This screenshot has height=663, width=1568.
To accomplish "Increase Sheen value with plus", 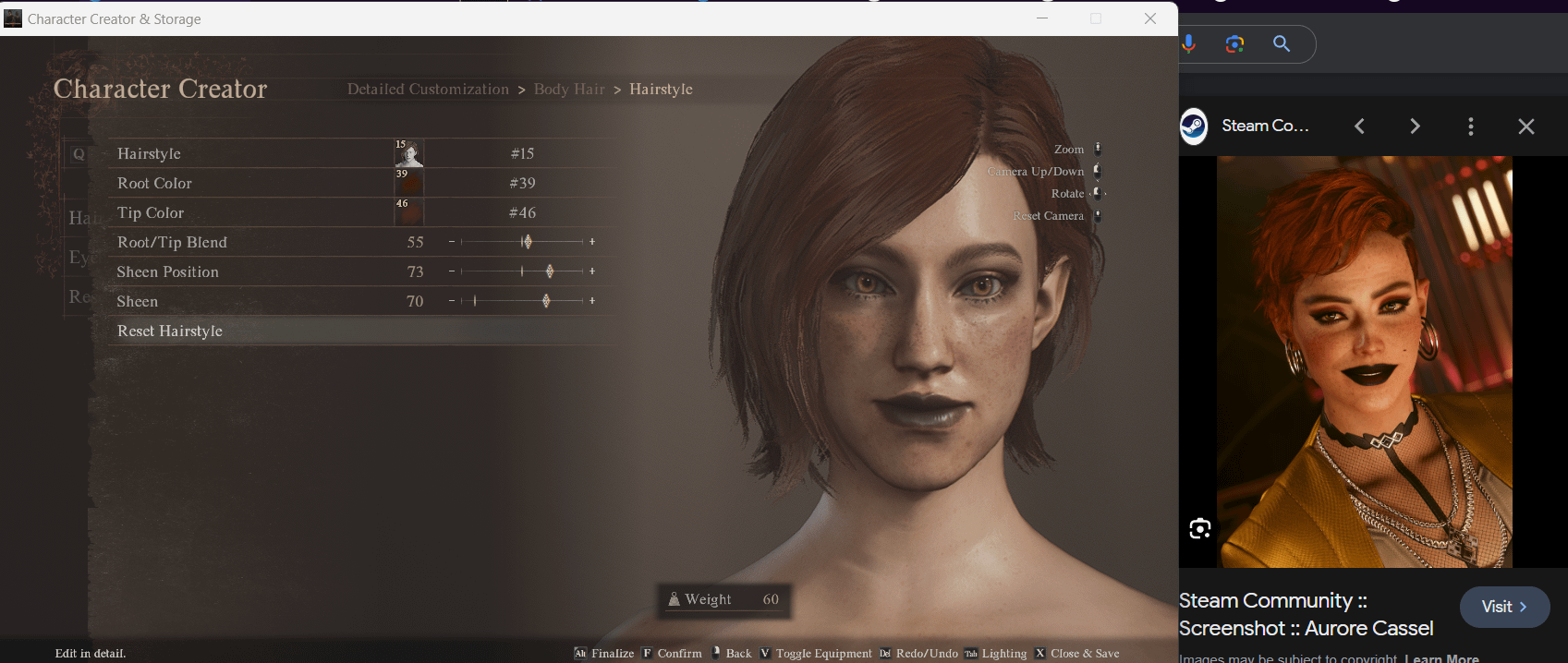I will tap(592, 301).
